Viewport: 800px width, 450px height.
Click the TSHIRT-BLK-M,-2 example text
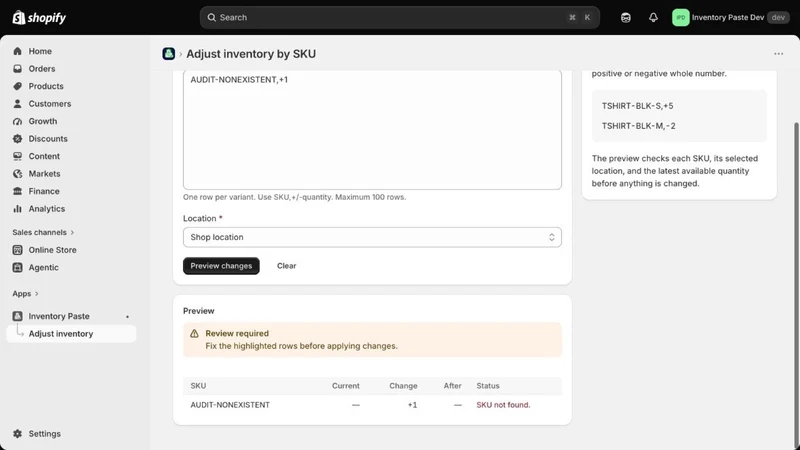pos(638,126)
